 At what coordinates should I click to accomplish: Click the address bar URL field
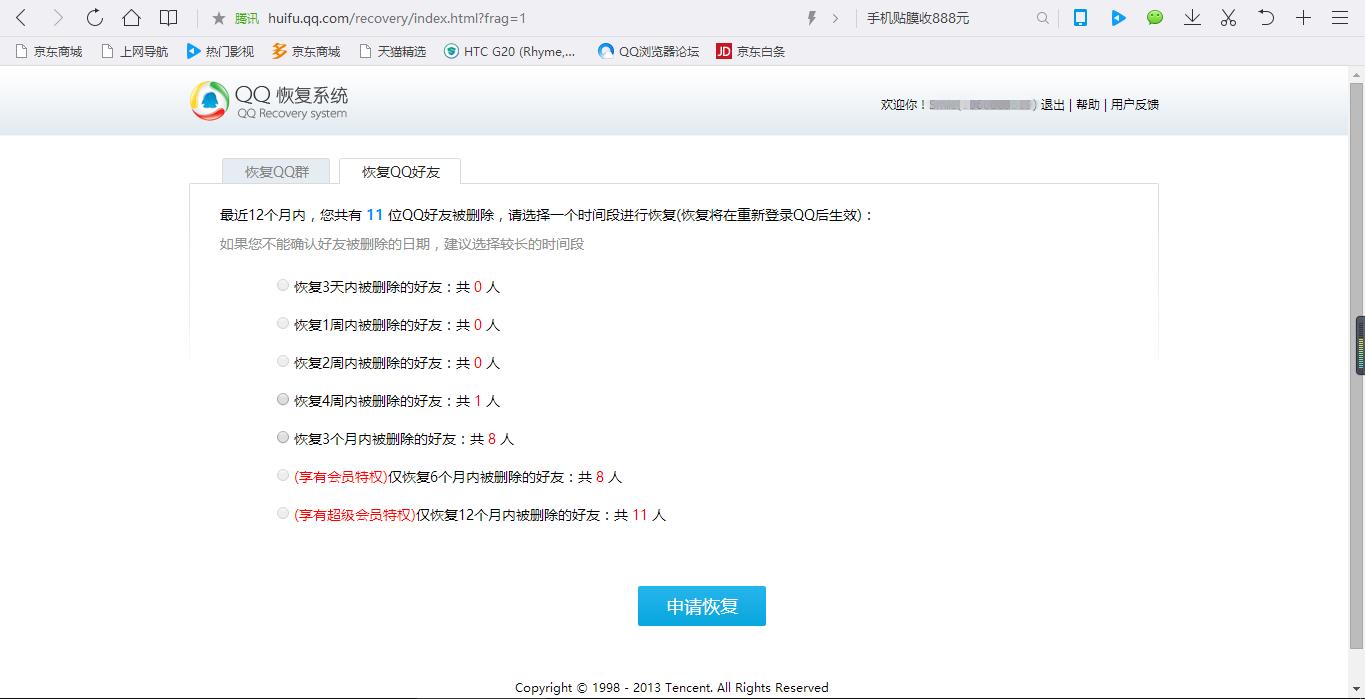[500, 18]
